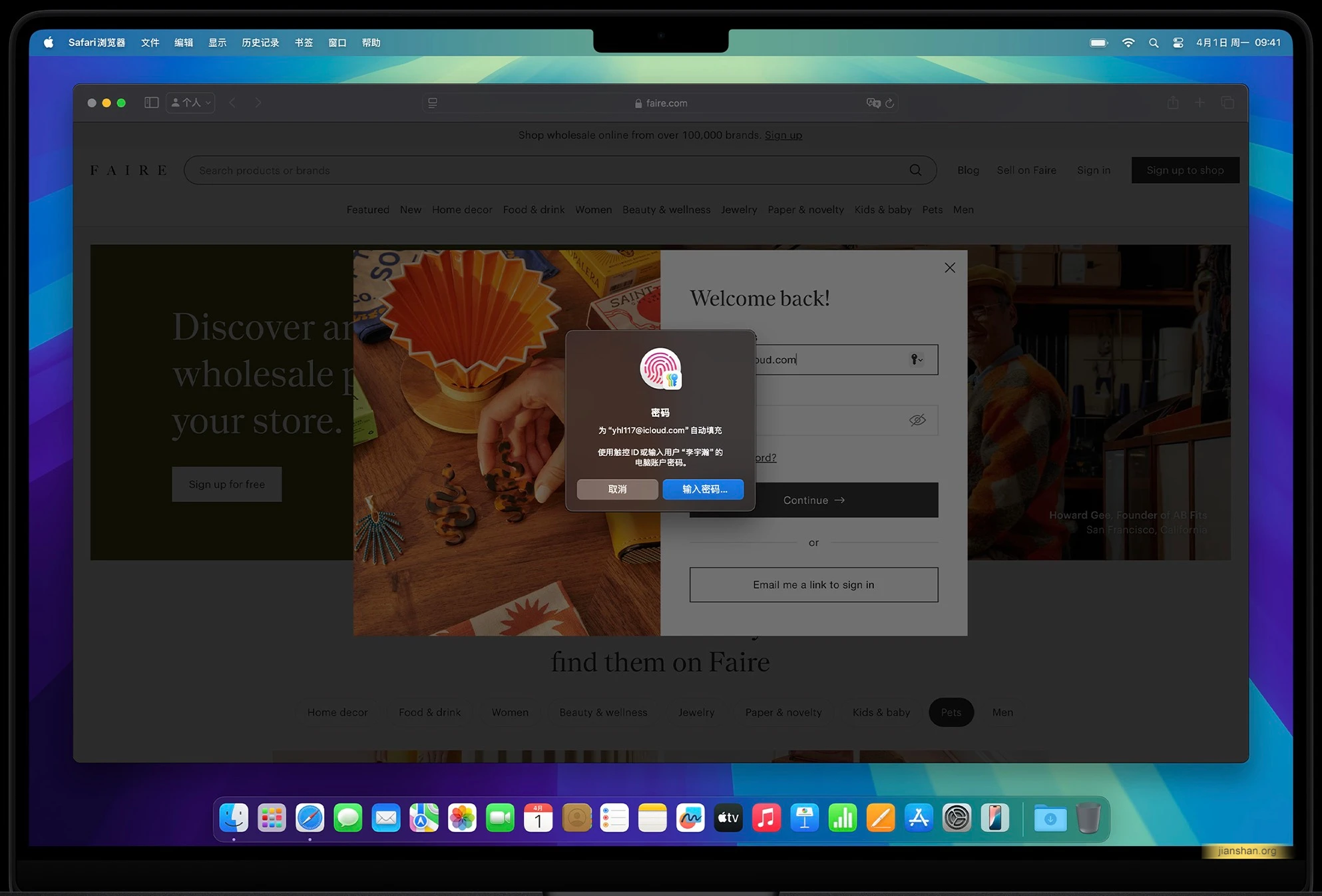Viewport: 1322px width, 896px height.
Task: Open the Notes app in the Dock
Action: [x=652, y=818]
